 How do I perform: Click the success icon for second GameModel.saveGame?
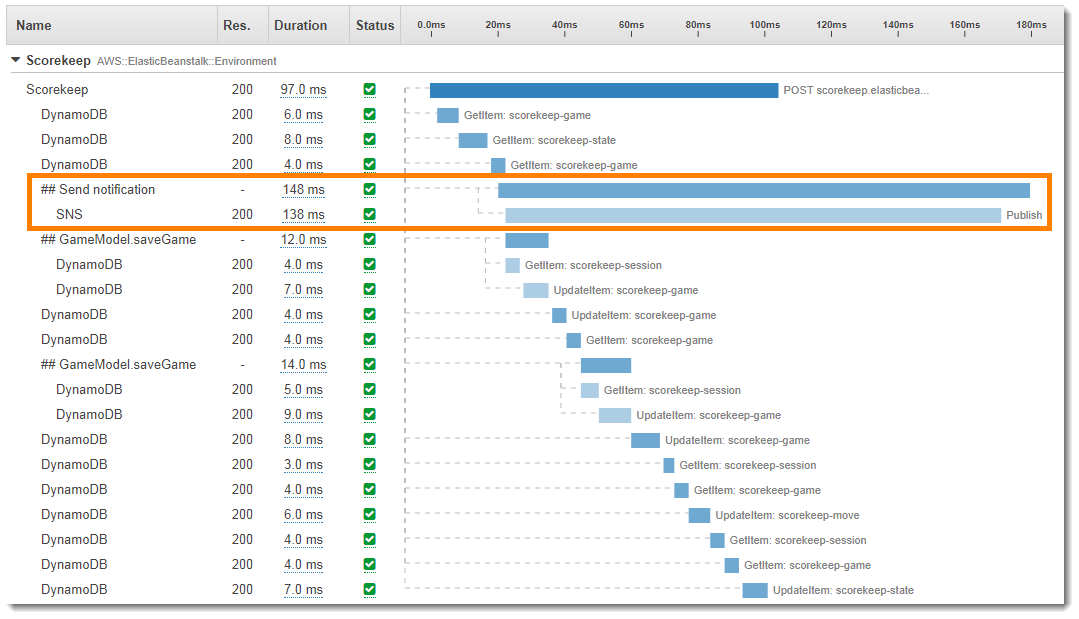(369, 364)
